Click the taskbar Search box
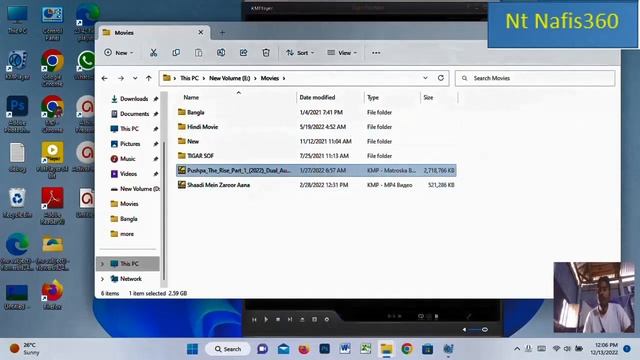 click(x=228, y=349)
